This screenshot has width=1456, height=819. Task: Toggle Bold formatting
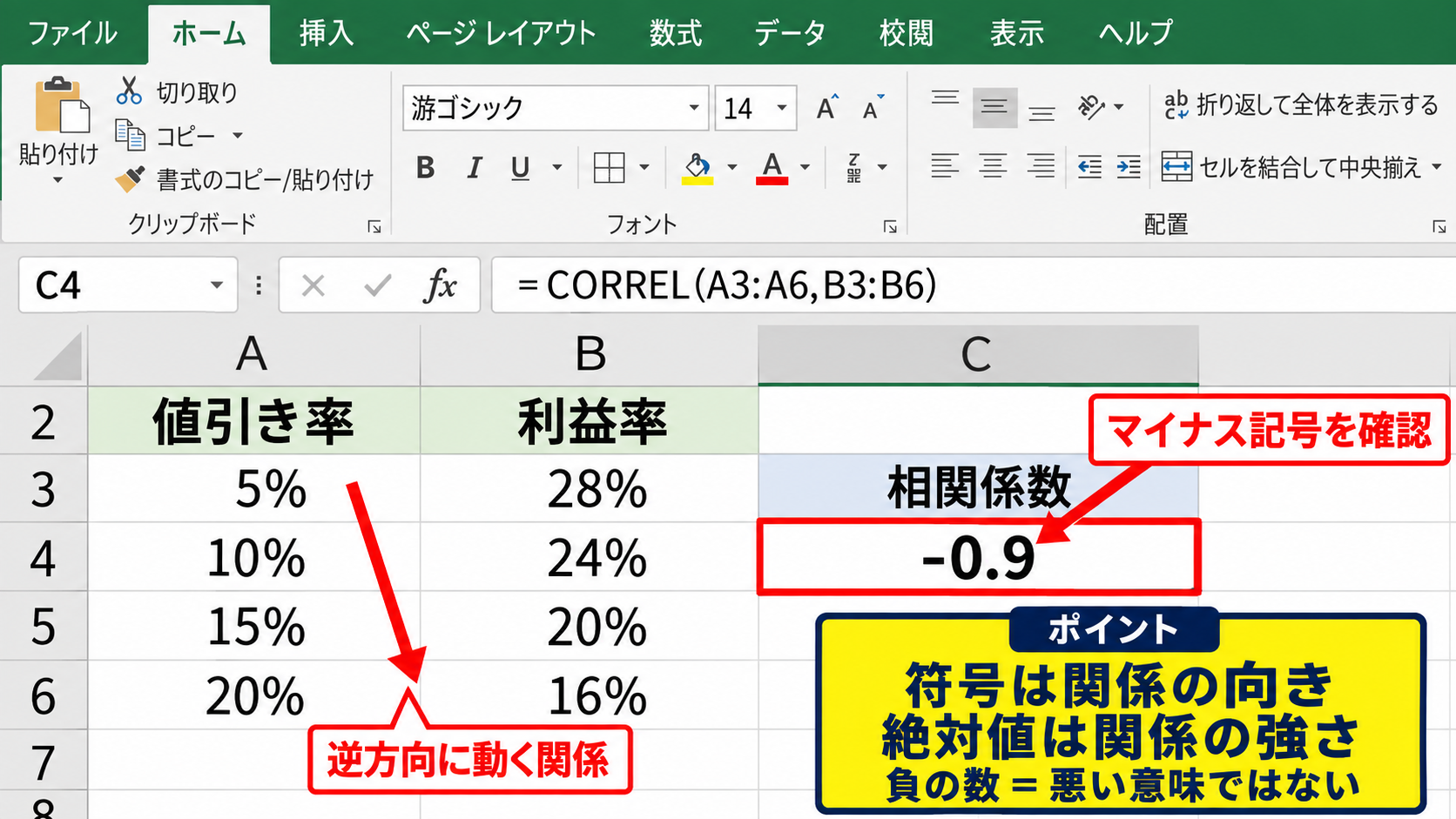tap(425, 167)
